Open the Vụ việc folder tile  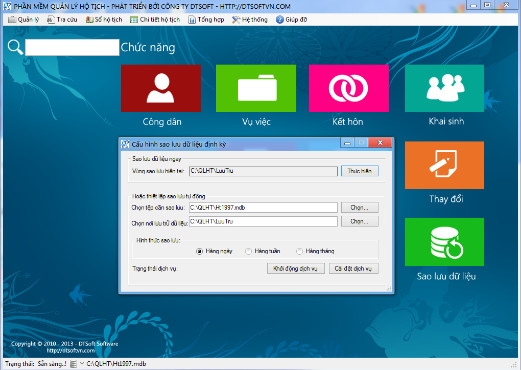point(256,88)
